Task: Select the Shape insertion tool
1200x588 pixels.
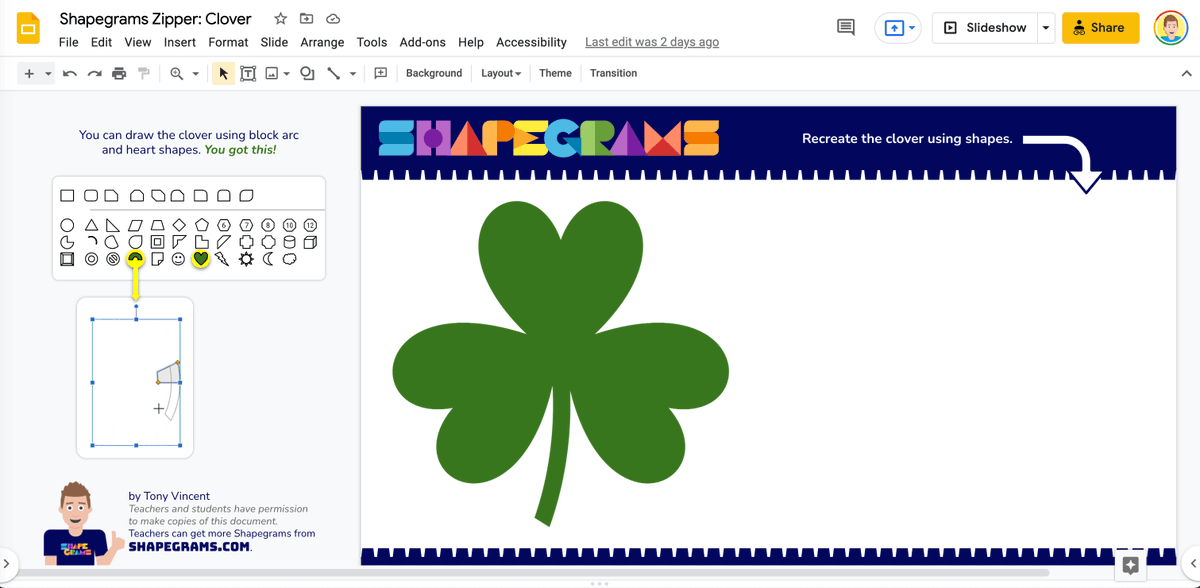Action: click(307, 72)
